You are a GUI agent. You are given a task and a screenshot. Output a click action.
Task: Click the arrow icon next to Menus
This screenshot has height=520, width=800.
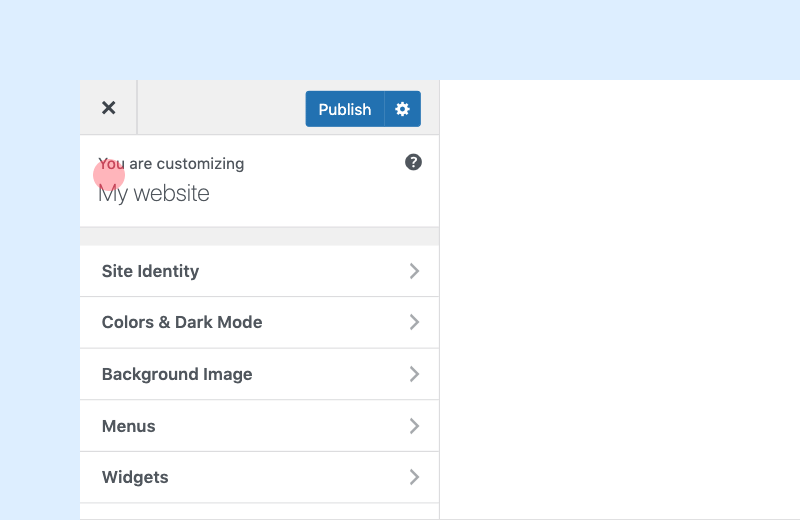(x=414, y=426)
